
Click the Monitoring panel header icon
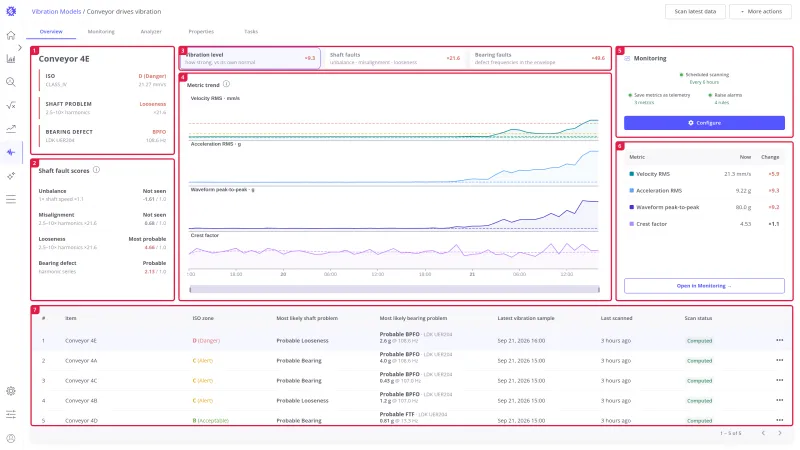627,58
